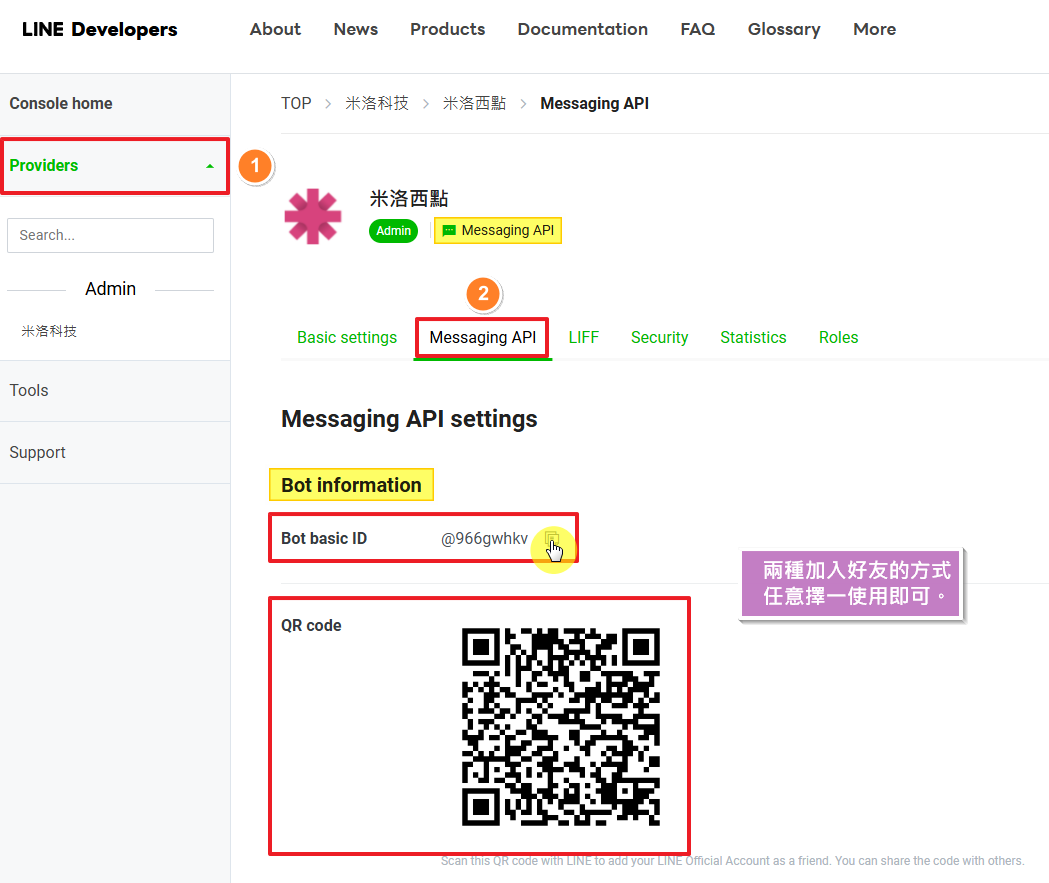
Task: Select the Messaging API tab
Action: [482, 338]
